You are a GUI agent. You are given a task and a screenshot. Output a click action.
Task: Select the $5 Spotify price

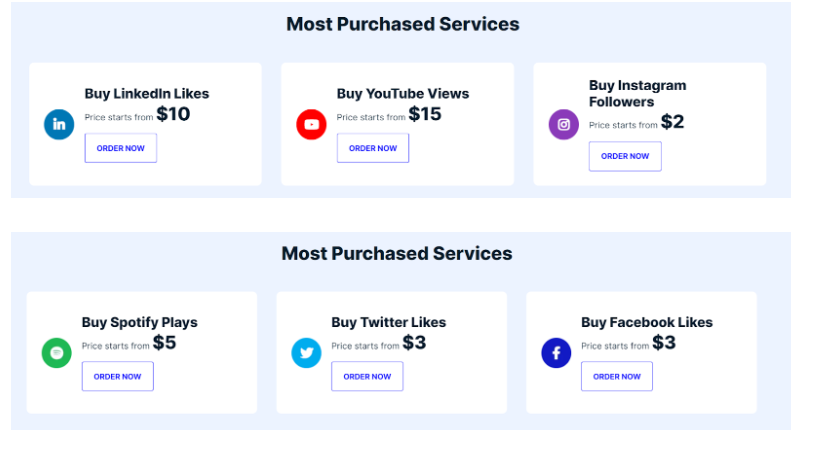pyautogui.click(x=164, y=343)
